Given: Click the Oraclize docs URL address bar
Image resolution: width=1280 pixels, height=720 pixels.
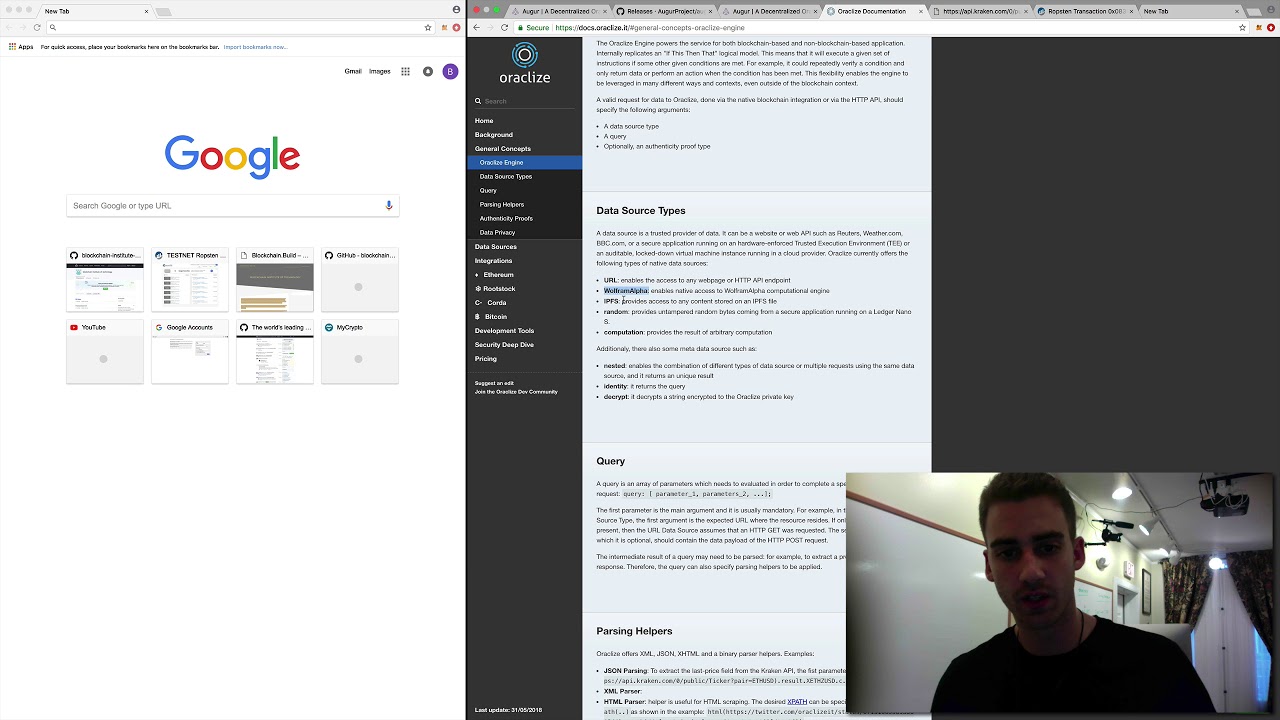Looking at the screenshot, I should [x=880, y=27].
